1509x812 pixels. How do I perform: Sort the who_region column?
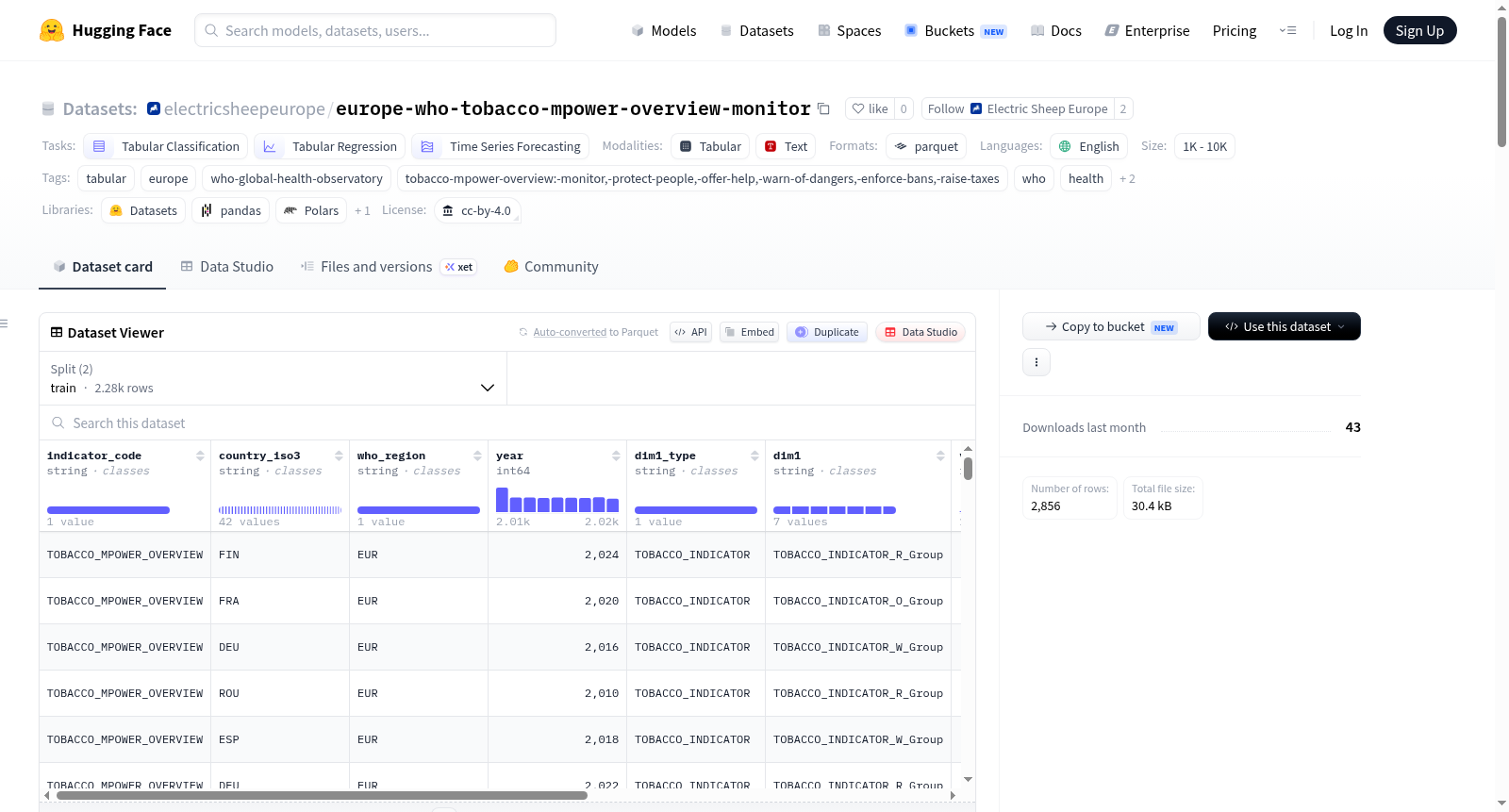click(477, 456)
